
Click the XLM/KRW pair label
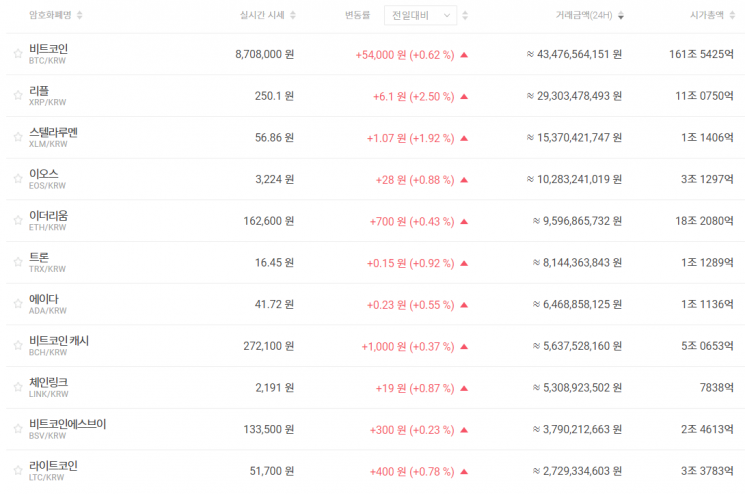pyautogui.click(x=48, y=144)
